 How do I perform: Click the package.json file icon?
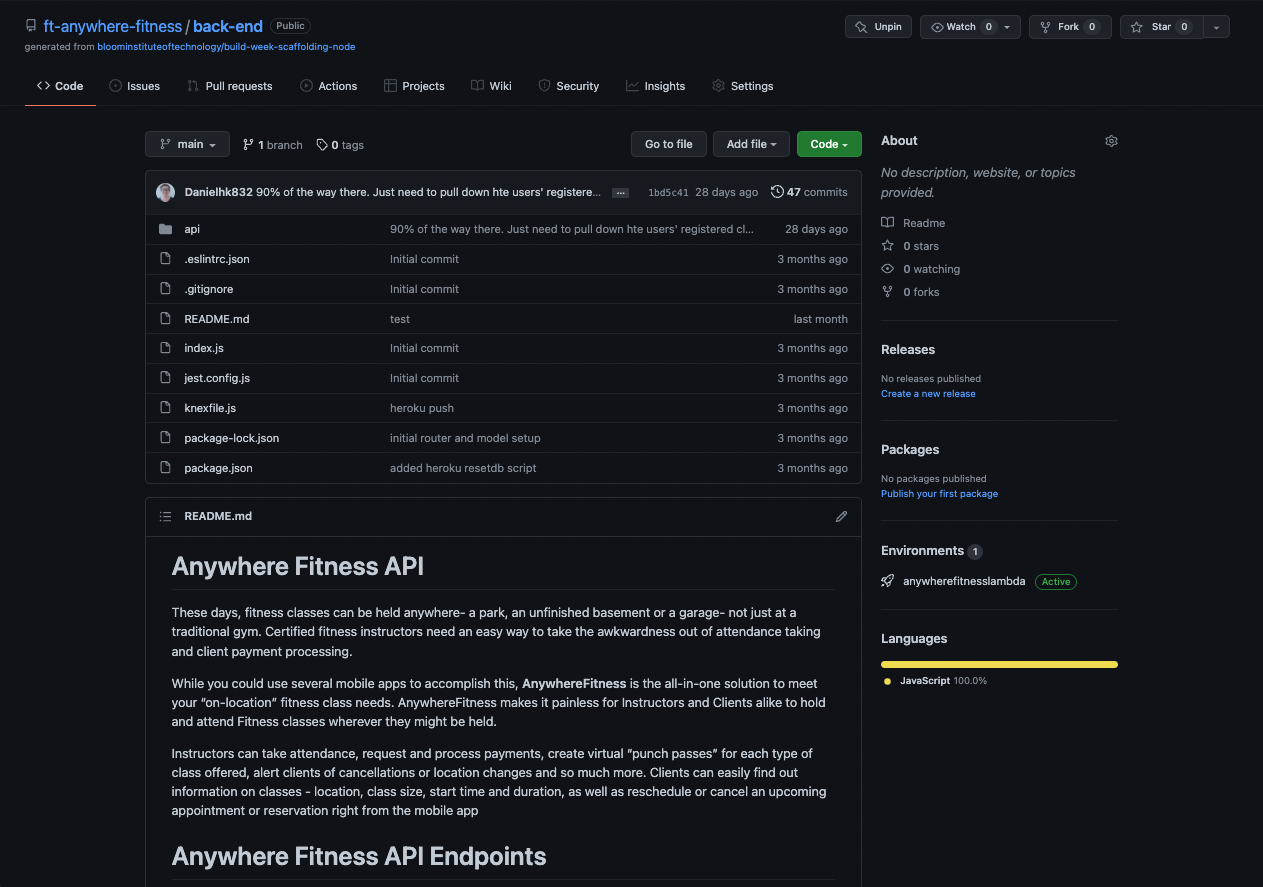[165, 468]
